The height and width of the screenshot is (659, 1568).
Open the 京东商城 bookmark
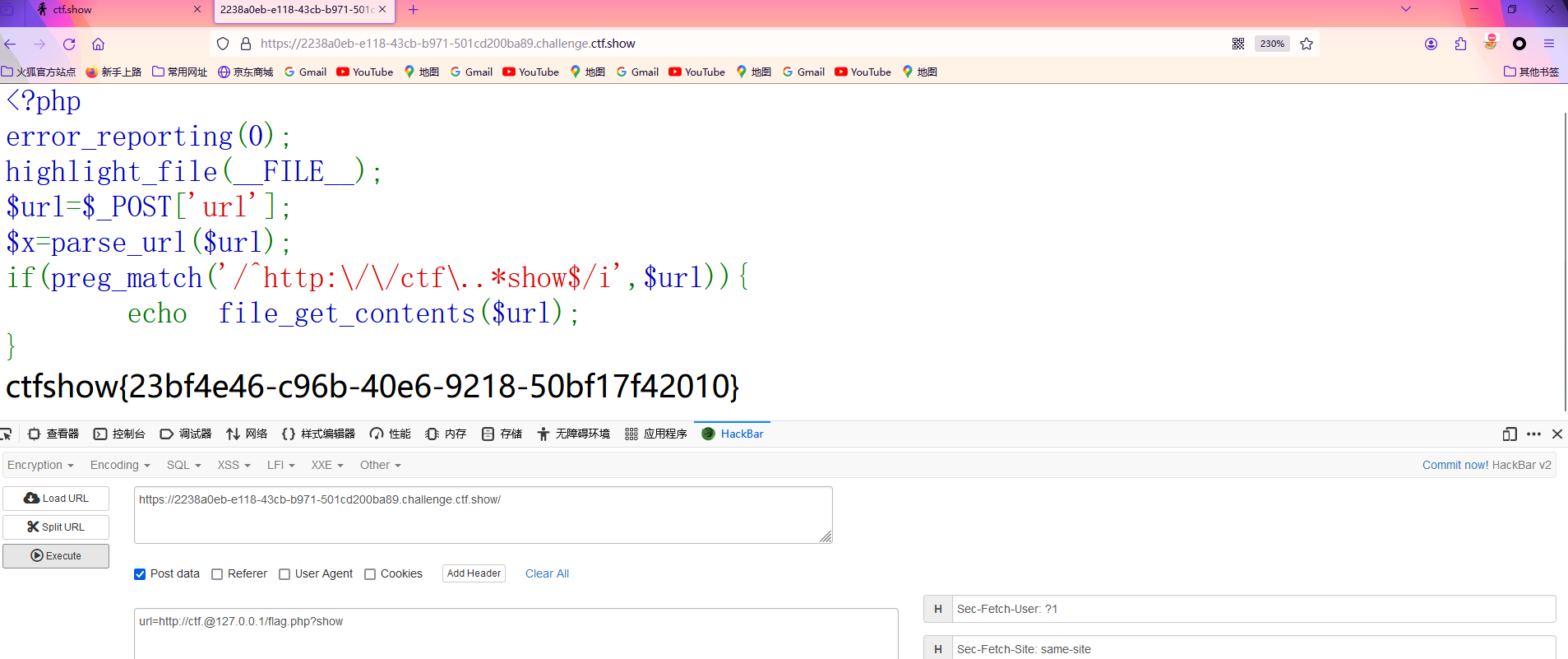click(x=245, y=72)
